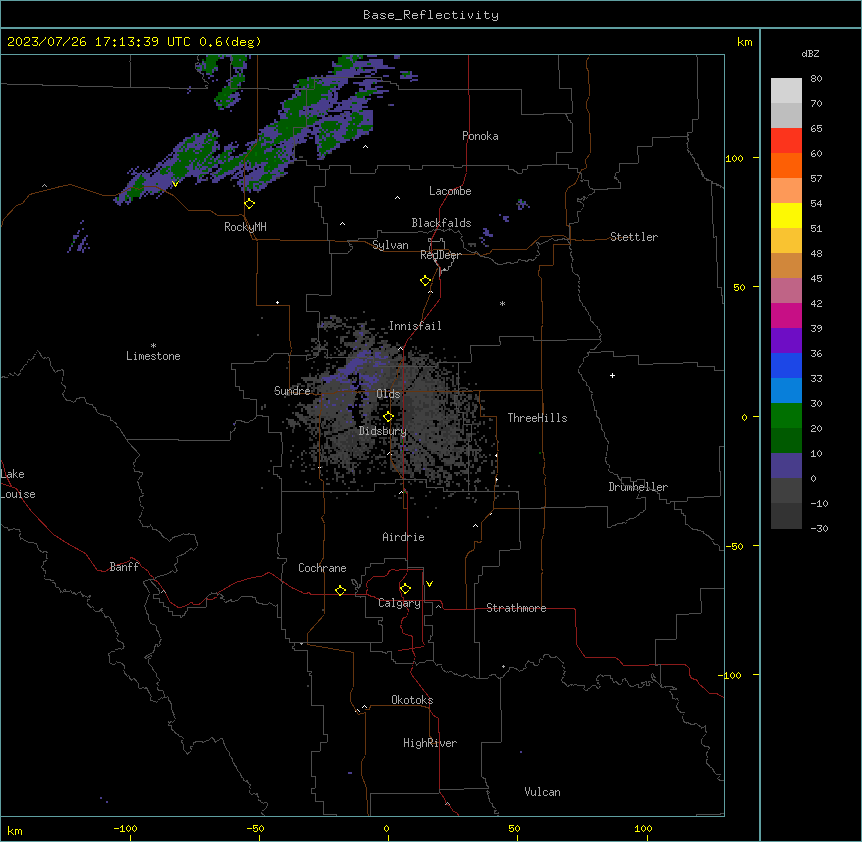Click the RockyMH label
862x842 pixels.
click(245, 227)
